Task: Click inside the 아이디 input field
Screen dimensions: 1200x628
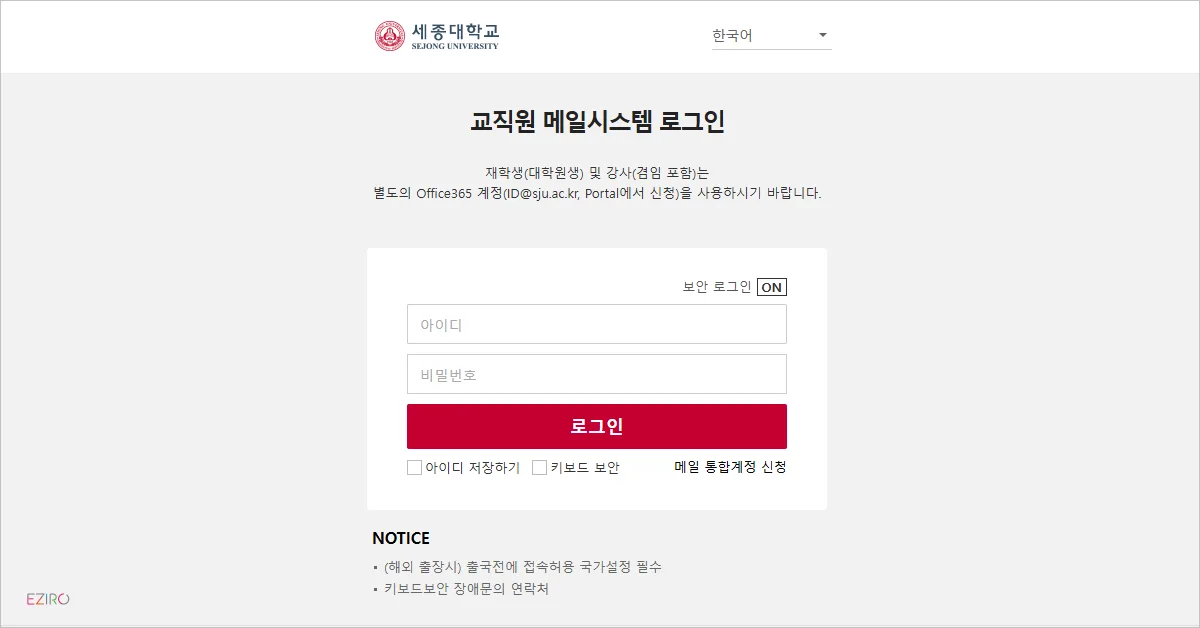Action: (x=596, y=323)
